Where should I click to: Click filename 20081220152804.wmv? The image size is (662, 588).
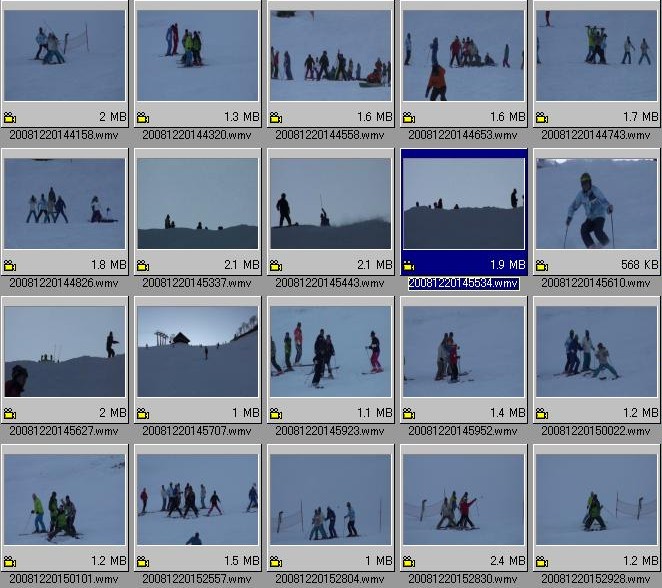pos(330,579)
